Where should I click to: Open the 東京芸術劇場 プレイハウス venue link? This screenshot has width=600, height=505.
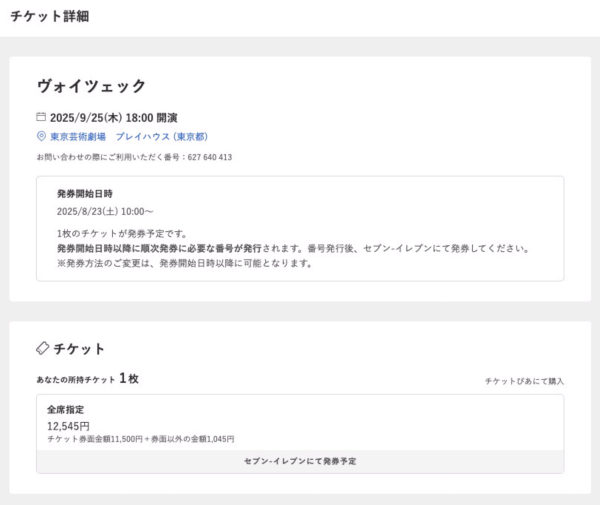click(128, 137)
